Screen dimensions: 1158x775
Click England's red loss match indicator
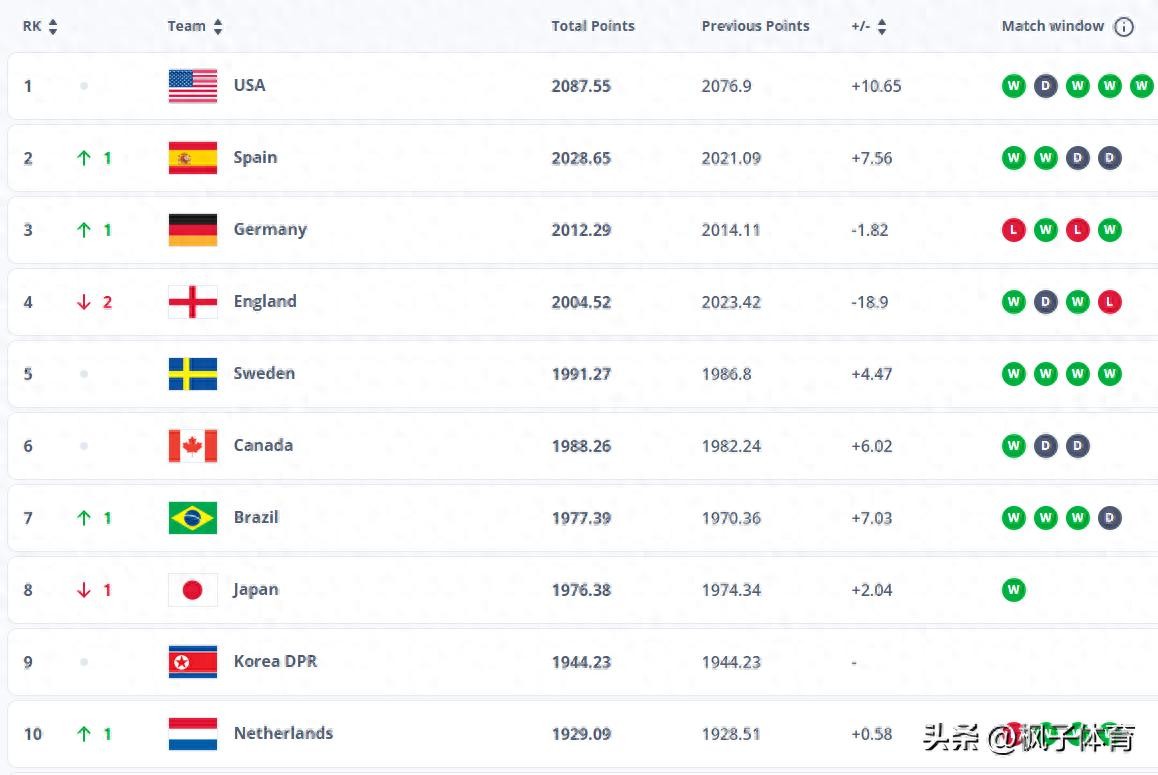point(1109,302)
